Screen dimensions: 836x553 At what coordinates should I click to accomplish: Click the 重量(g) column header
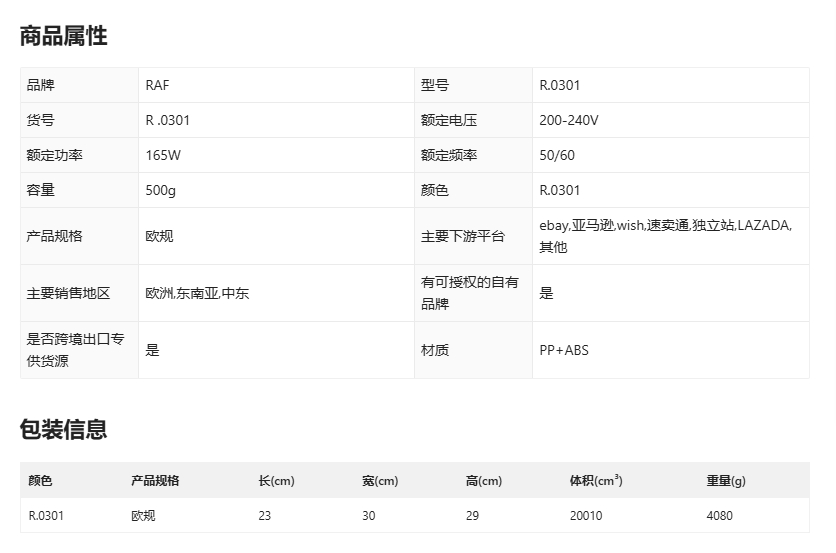725,481
